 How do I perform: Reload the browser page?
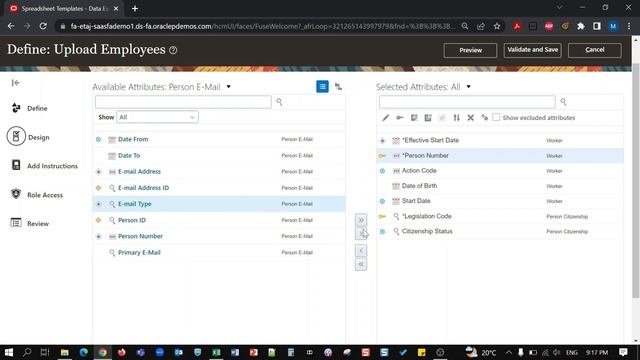[x=43, y=26]
